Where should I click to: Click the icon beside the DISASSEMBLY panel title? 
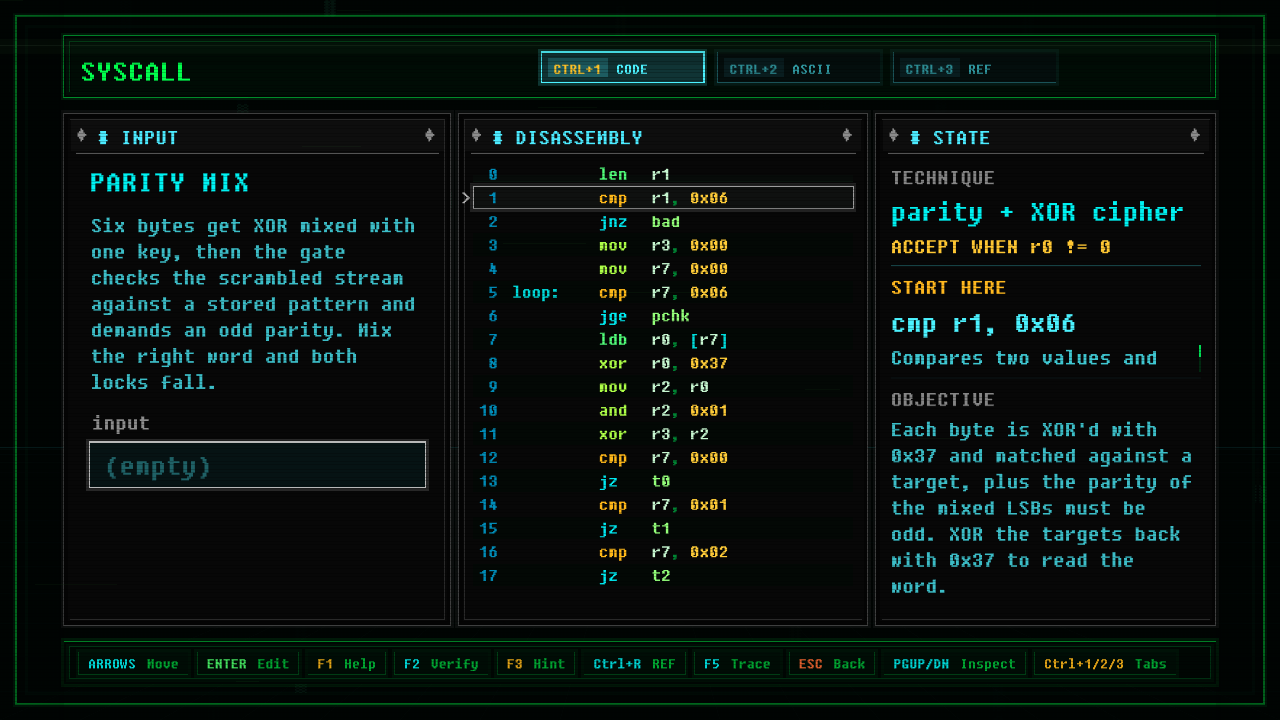[x=497, y=138]
